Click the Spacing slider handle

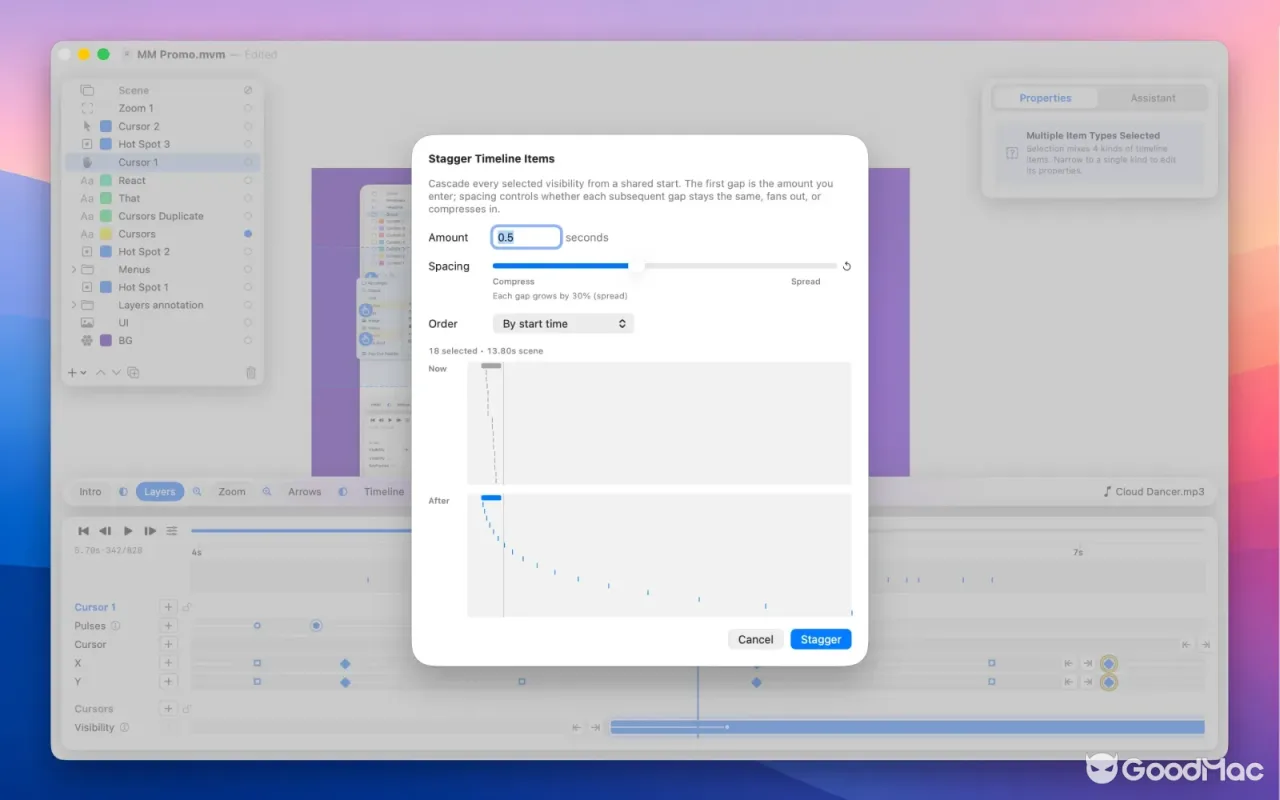637,266
